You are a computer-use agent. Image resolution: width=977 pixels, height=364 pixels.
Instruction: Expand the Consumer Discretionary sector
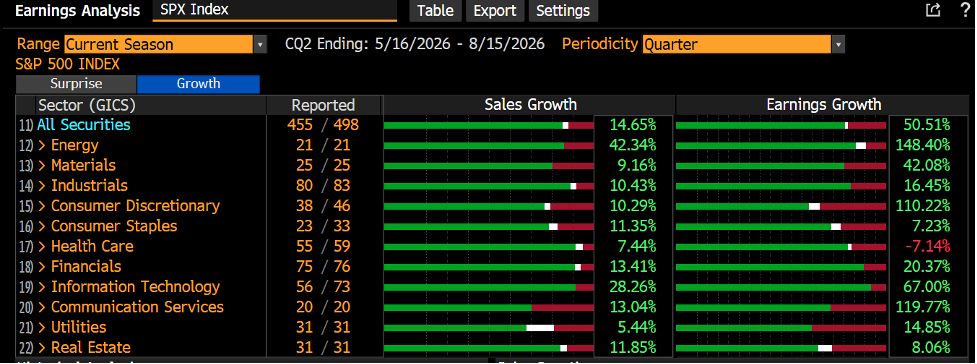click(128, 206)
